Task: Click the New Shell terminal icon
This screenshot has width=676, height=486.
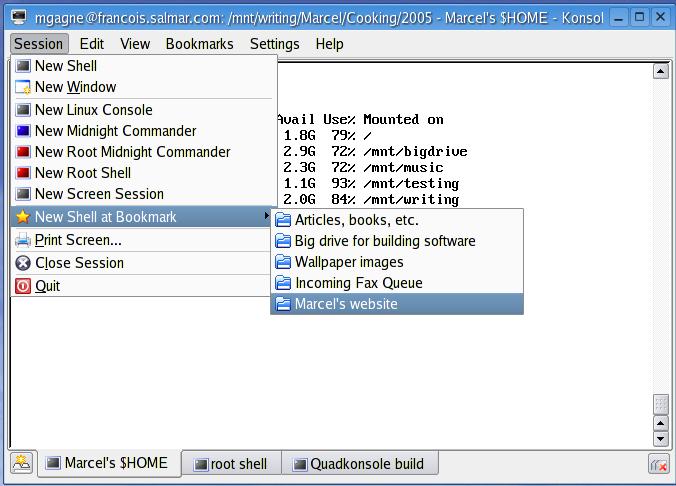Action: (x=23, y=66)
